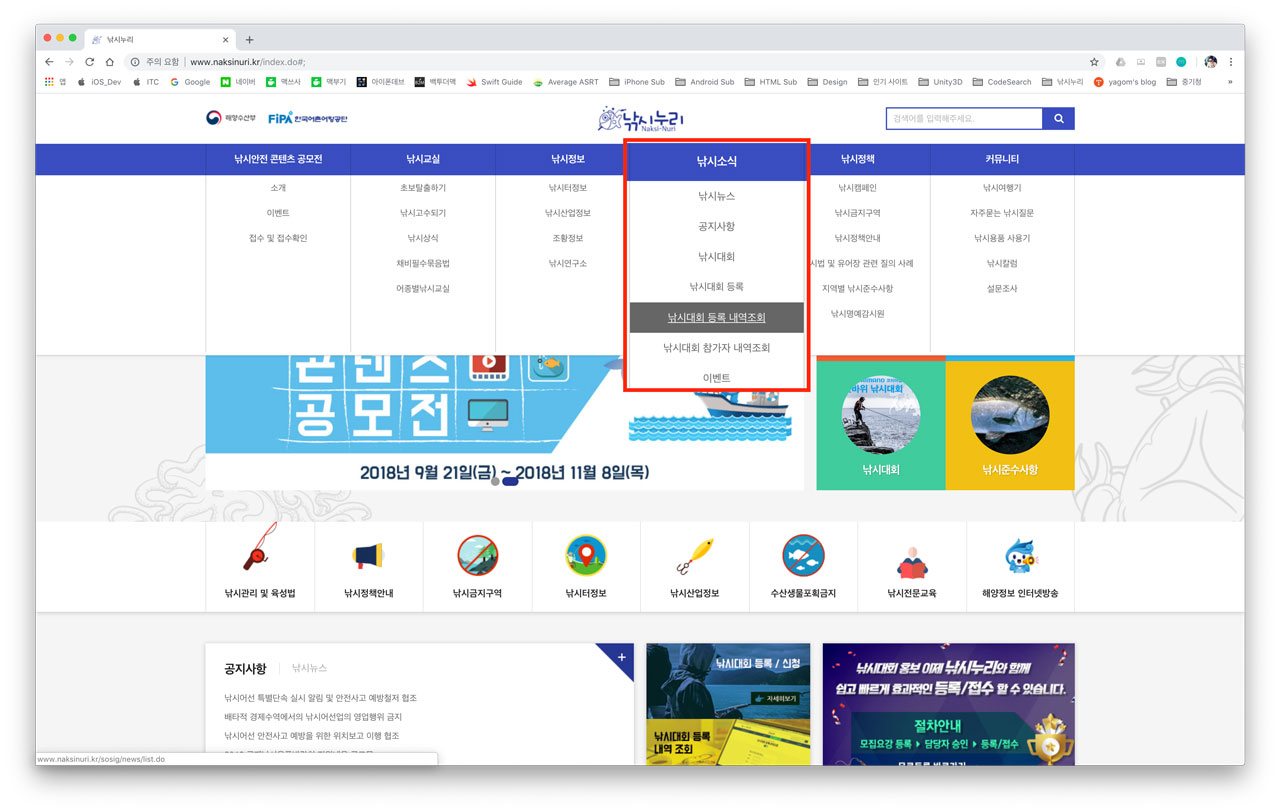Open the iPhone Sub bookmark folder
1280x812 pixels.
tap(636, 82)
